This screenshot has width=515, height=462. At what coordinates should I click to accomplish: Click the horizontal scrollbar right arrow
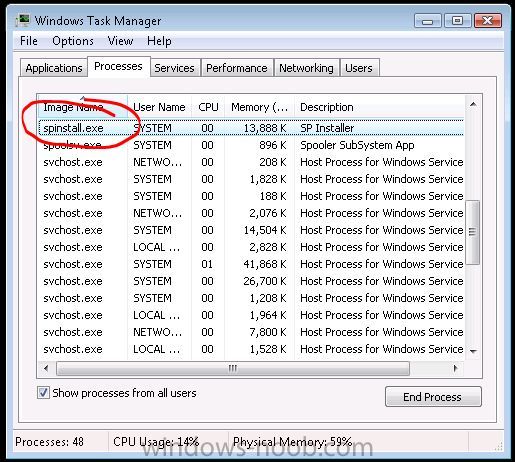[455, 368]
